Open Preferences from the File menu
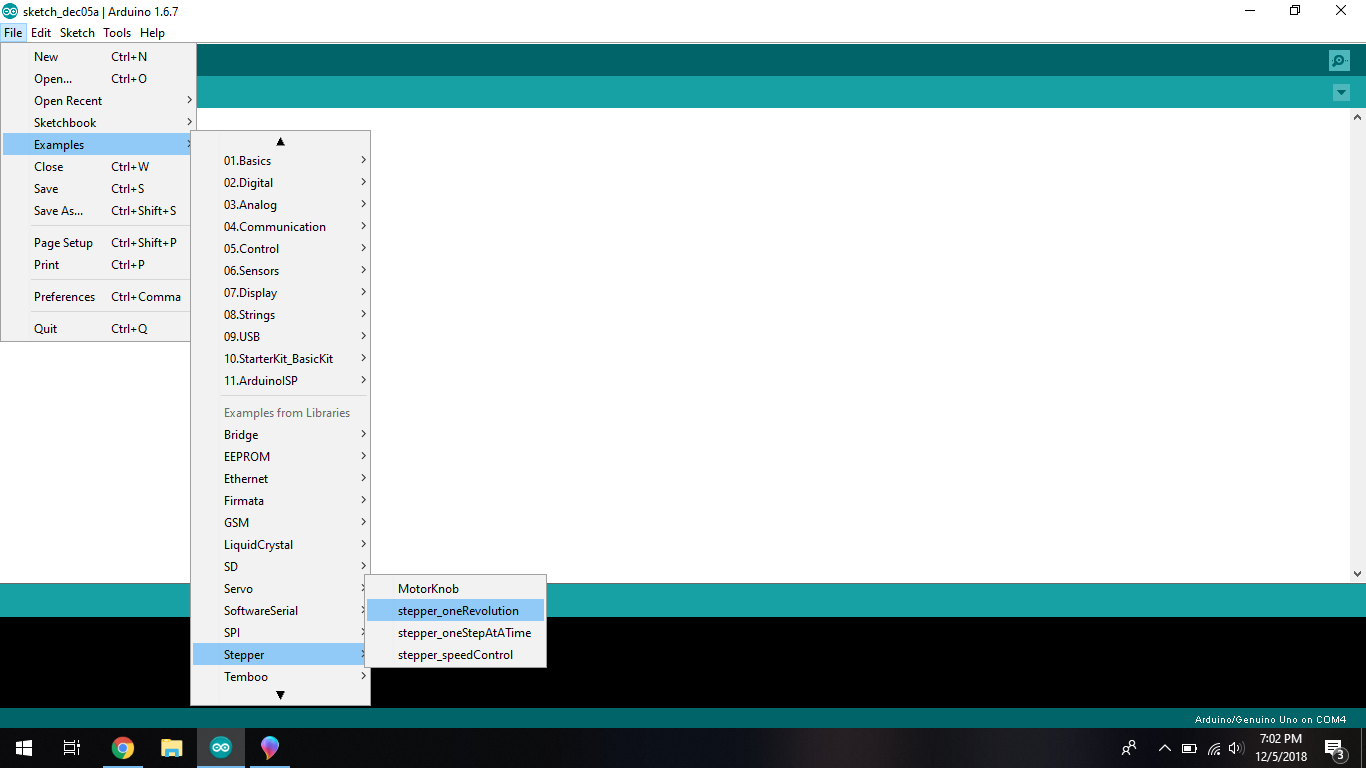The width and height of the screenshot is (1366, 768). (98, 297)
